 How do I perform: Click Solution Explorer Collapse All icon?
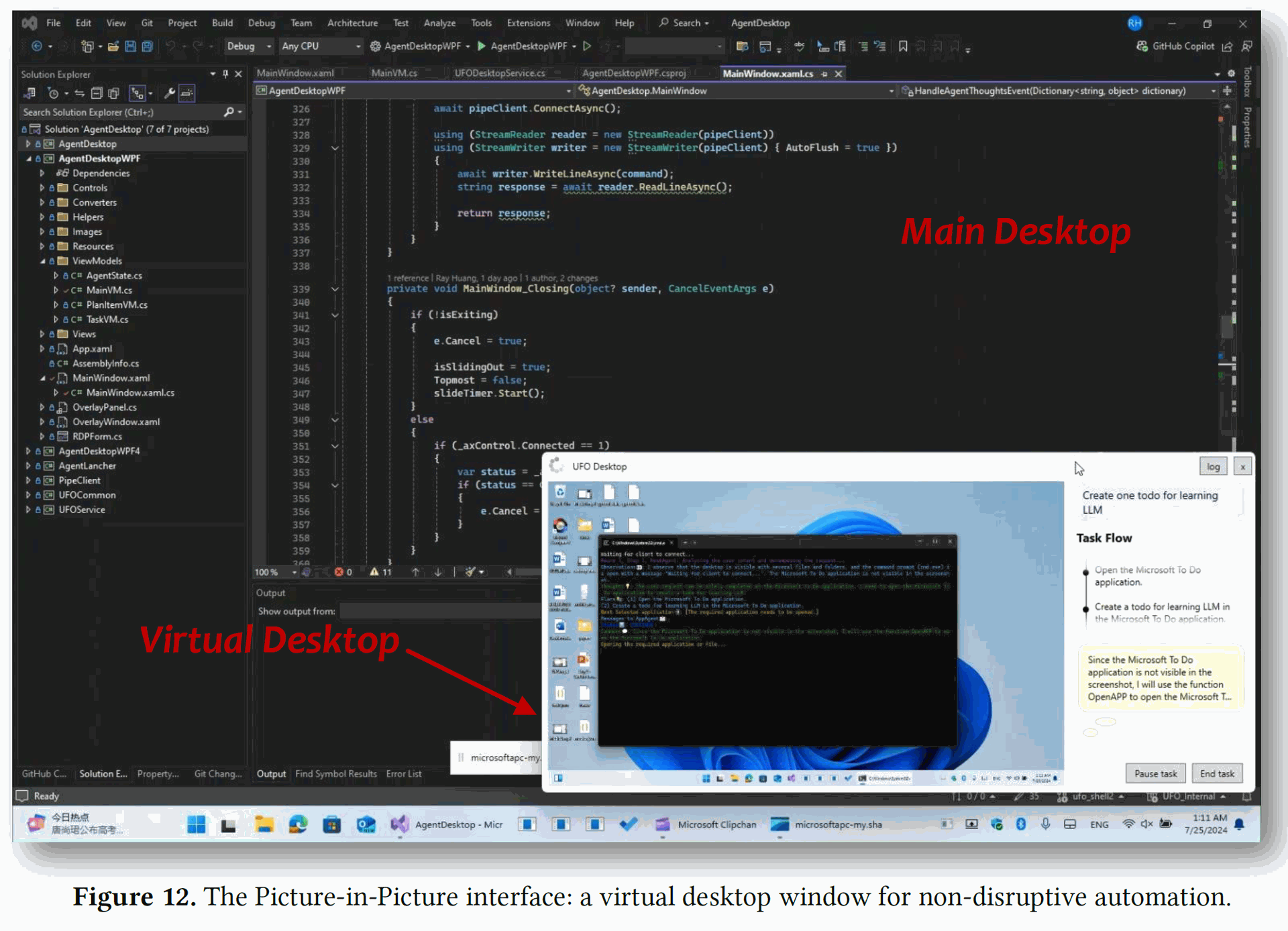(x=97, y=93)
